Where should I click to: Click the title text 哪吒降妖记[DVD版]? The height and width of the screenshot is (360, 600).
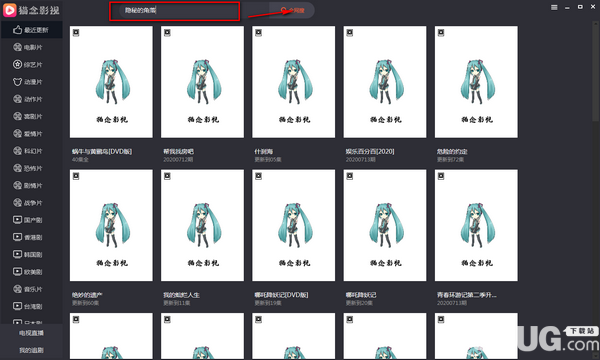coord(281,295)
